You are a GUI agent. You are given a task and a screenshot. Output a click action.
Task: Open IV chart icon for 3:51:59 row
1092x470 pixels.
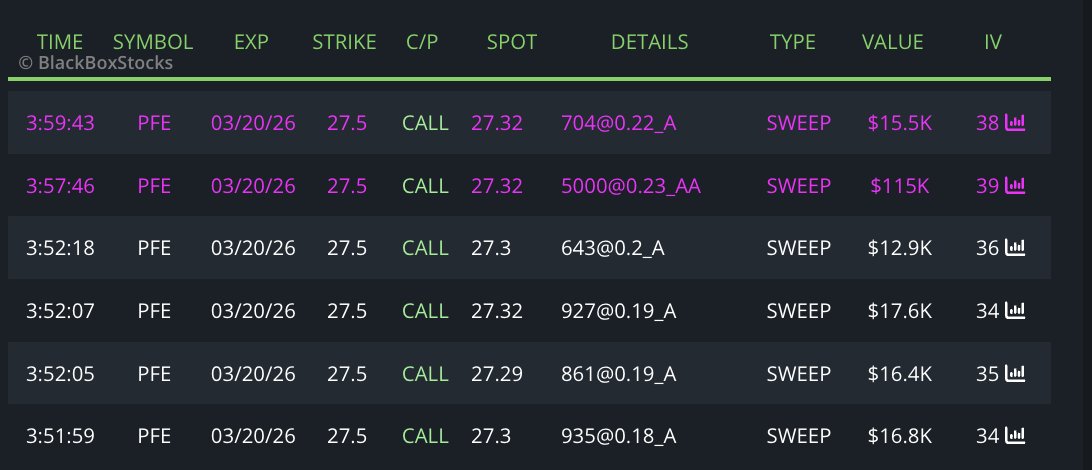1015,436
